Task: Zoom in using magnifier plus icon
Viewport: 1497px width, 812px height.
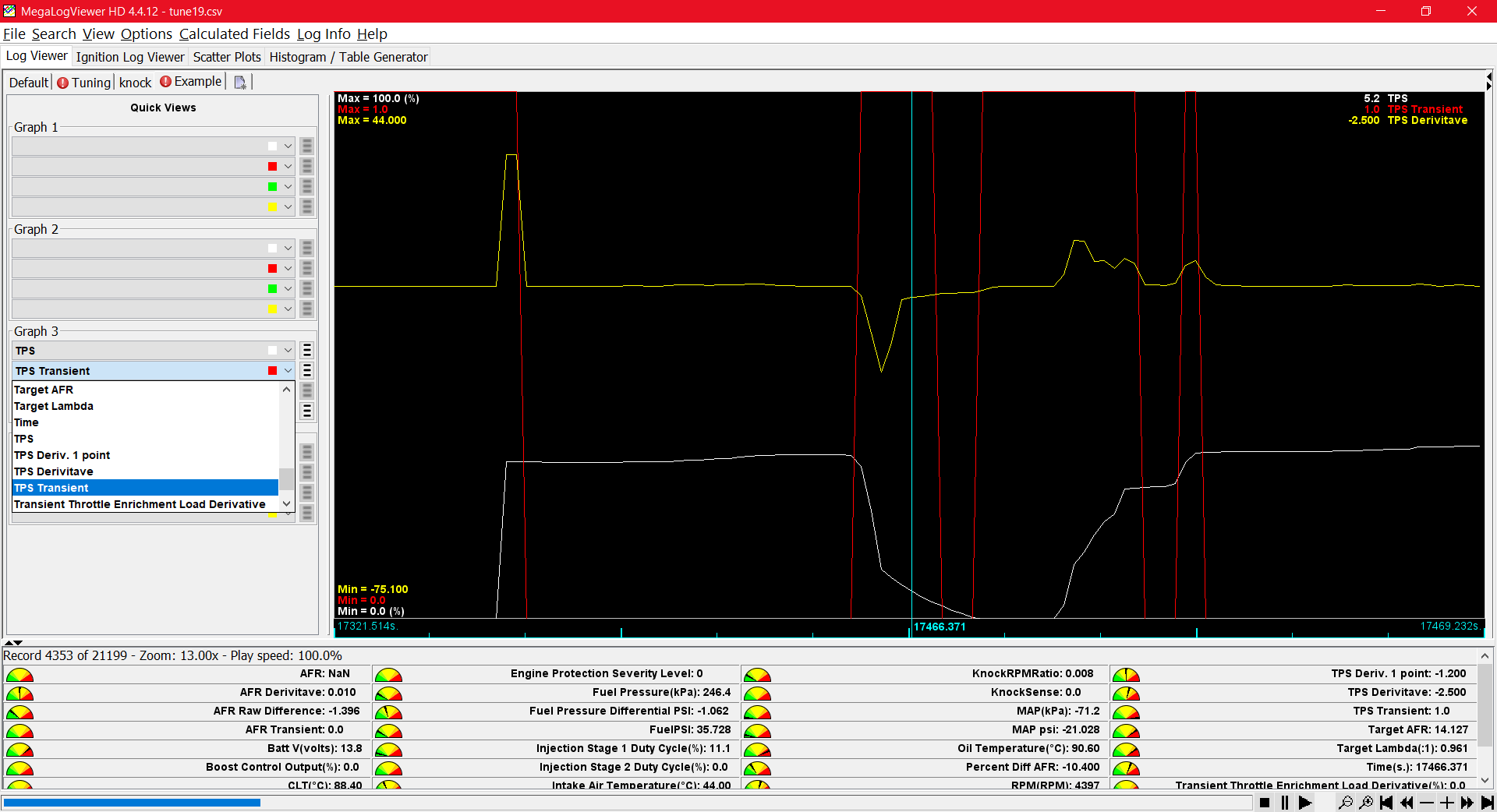Action: coord(1366,803)
